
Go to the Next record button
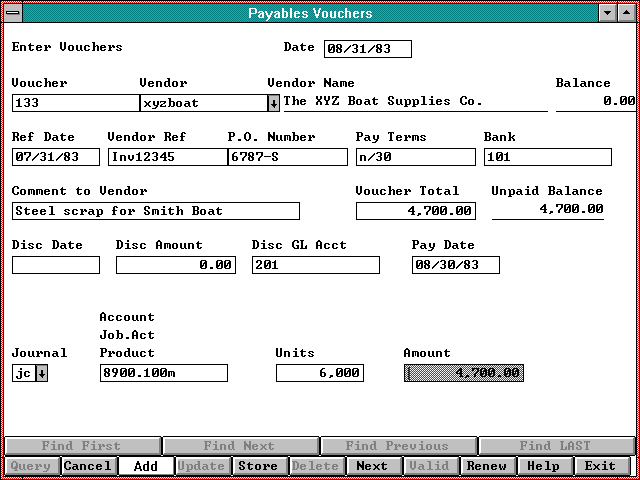pos(371,466)
